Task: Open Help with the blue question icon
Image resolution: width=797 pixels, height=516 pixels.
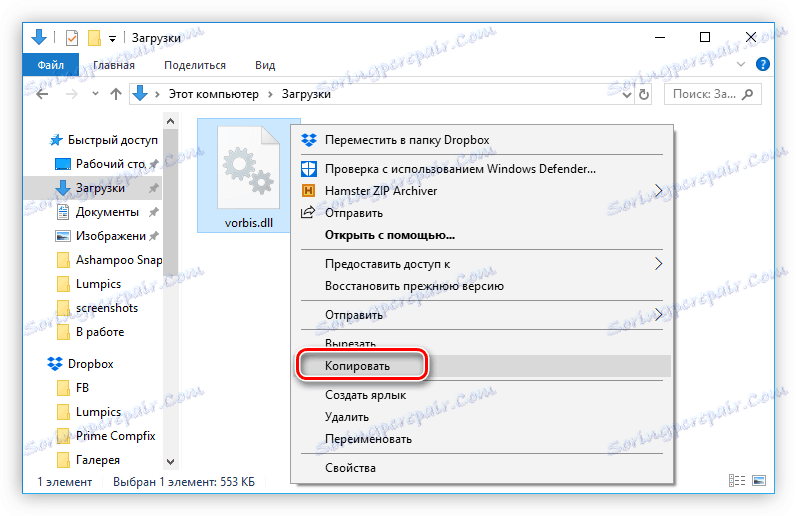Action: click(762, 65)
